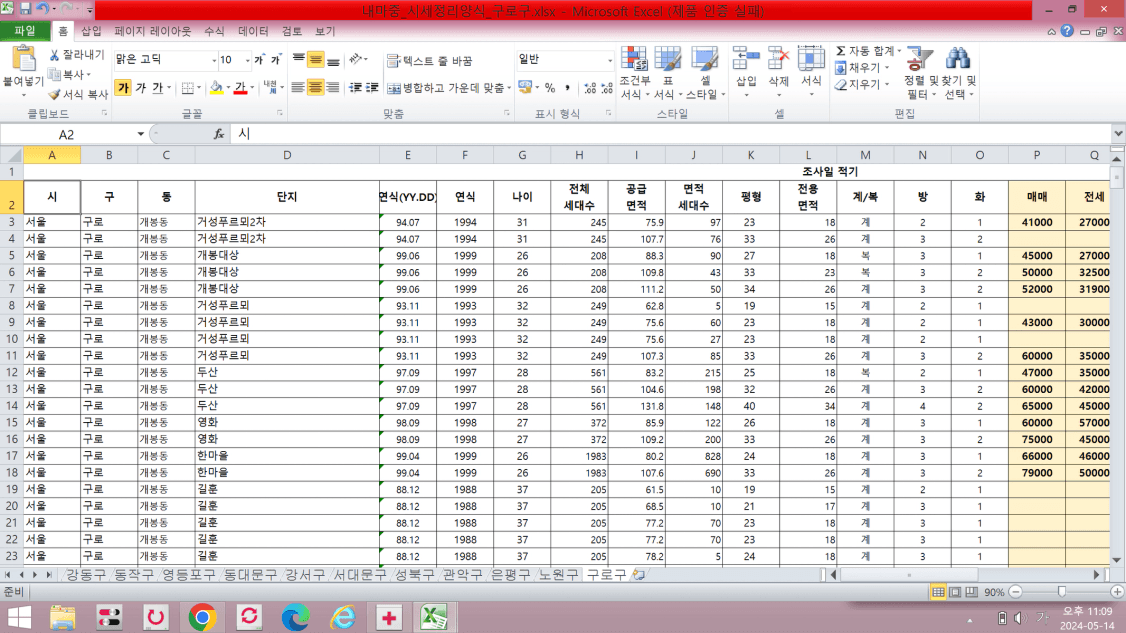Switch to the 검토 review tab
The height and width of the screenshot is (633, 1126).
(x=292, y=31)
